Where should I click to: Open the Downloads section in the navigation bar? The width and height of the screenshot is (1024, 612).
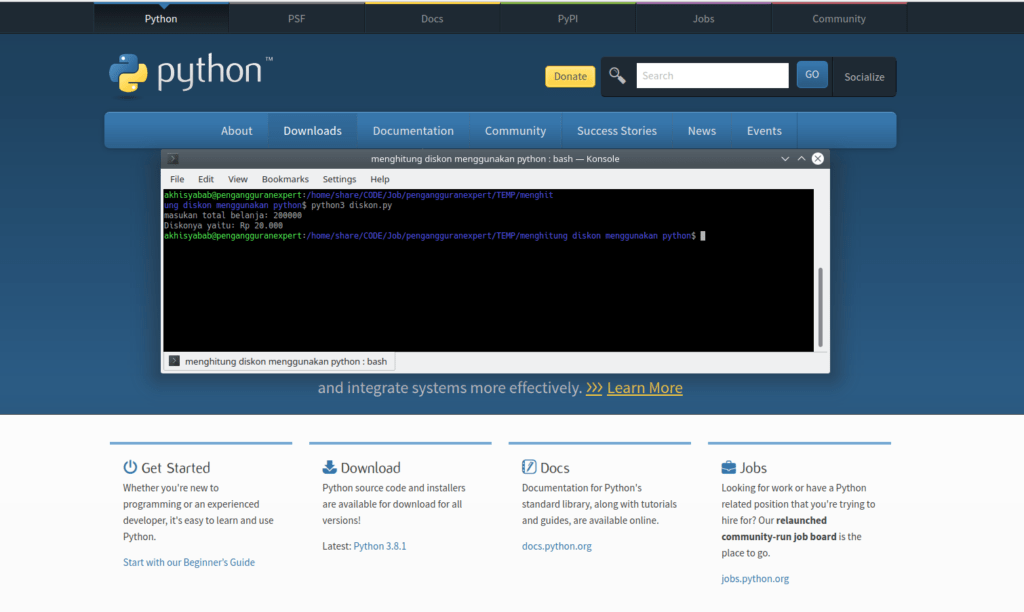pyautogui.click(x=312, y=130)
